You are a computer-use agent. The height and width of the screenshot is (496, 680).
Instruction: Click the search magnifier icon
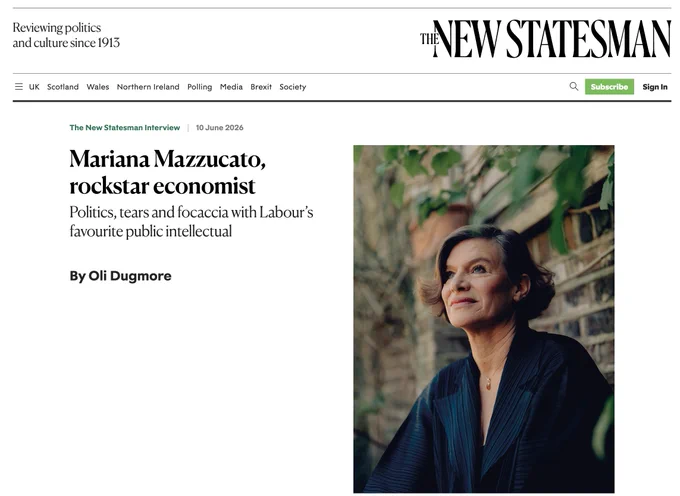[574, 86]
